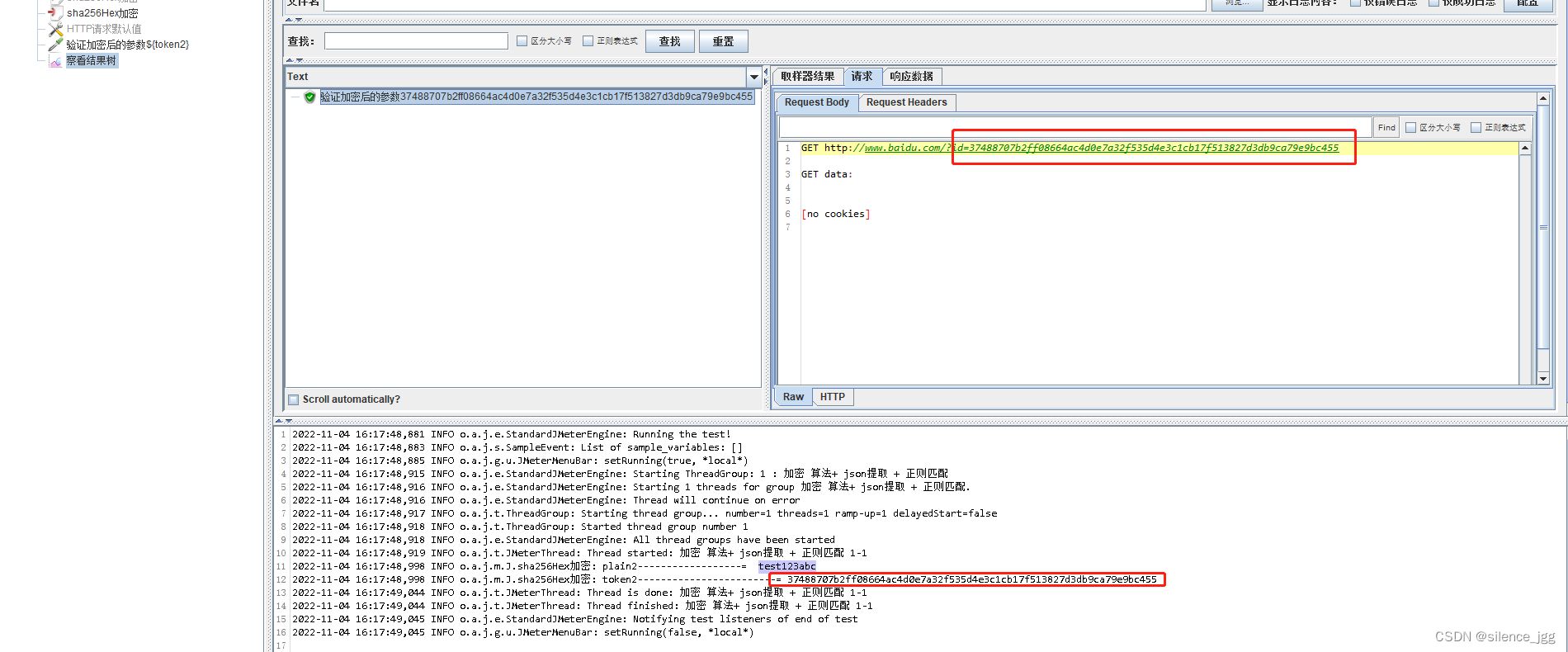Enable 区分大小写 next to the Find button
This screenshot has height=652, width=1568.
pyautogui.click(x=1410, y=127)
